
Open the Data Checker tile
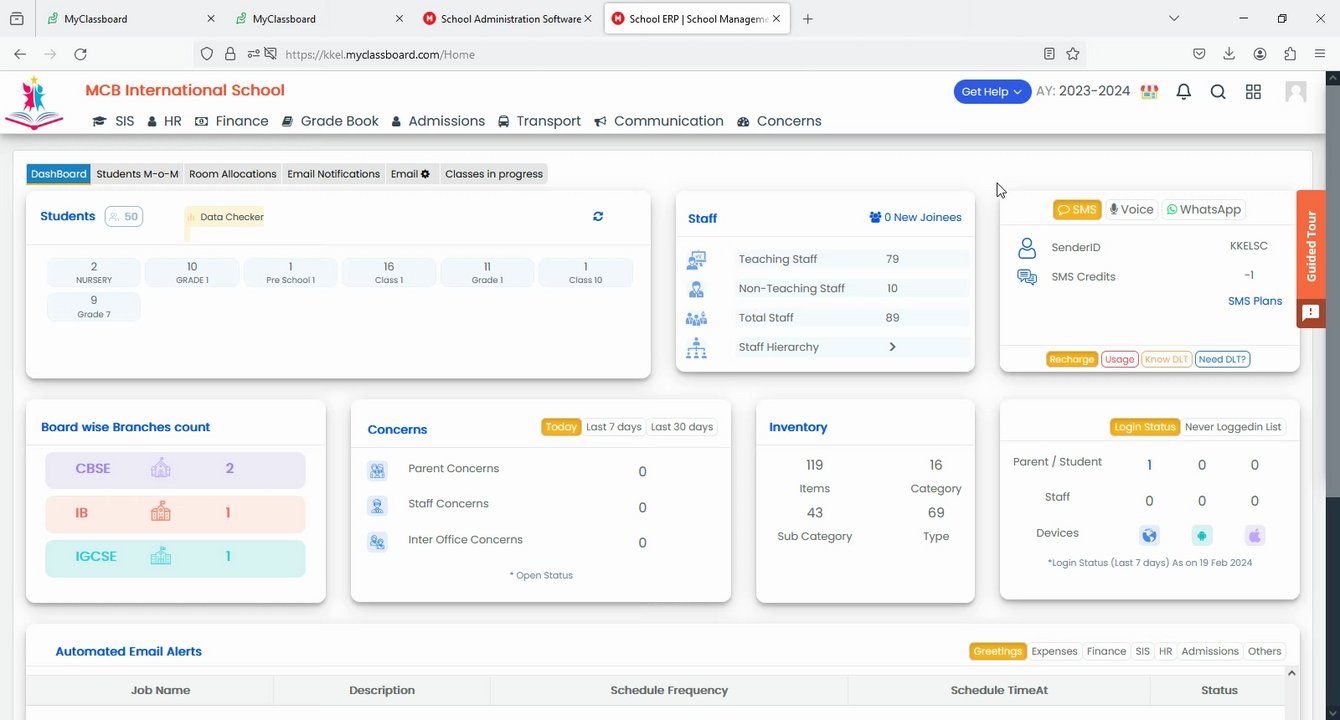coord(225,217)
